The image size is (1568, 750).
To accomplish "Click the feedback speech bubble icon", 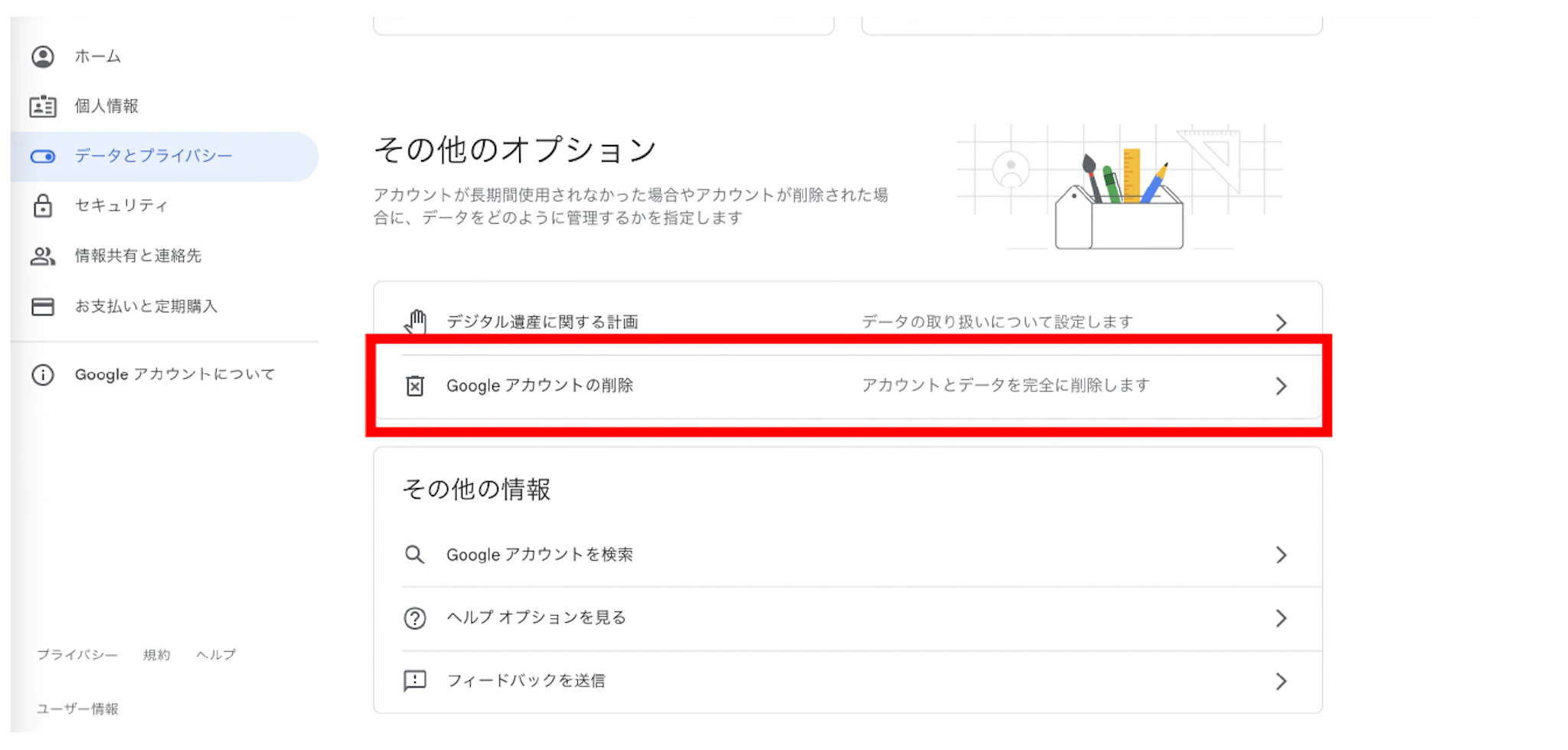I will tap(414, 681).
